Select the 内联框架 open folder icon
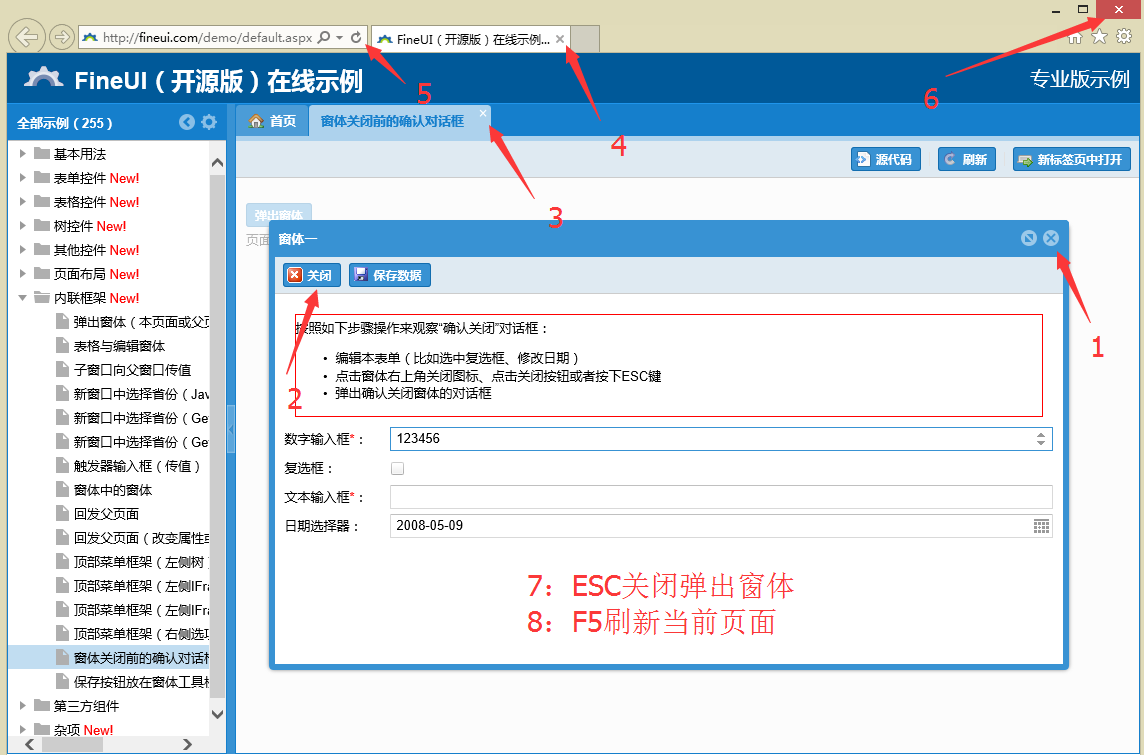The image size is (1144, 755). coord(42,298)
